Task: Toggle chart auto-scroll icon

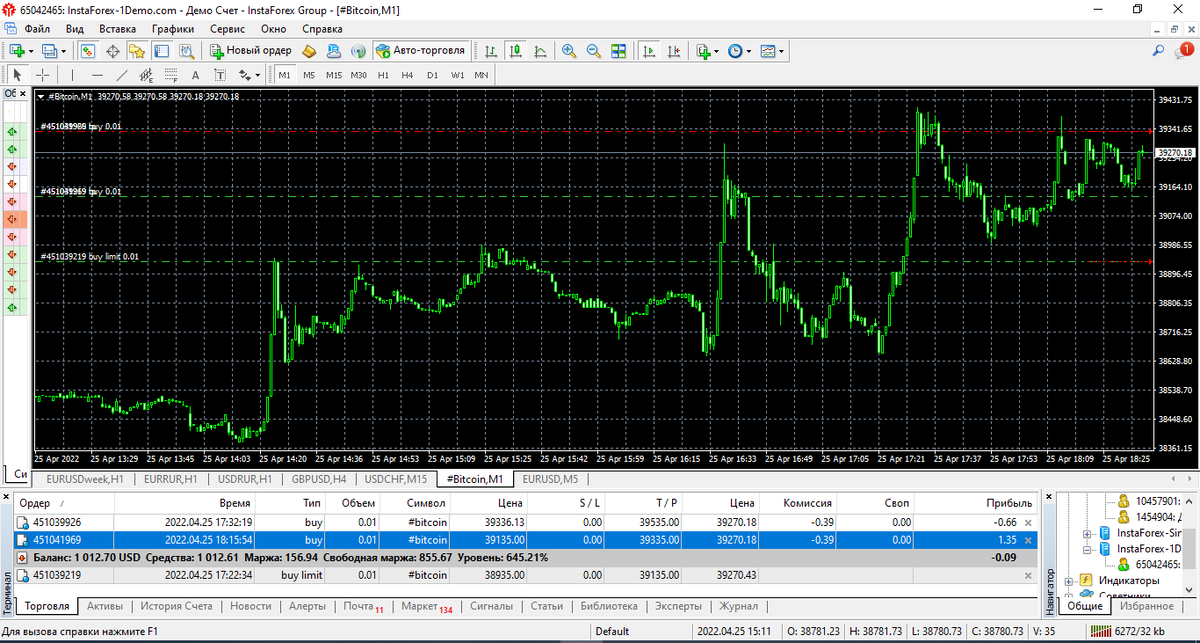Action: point(648,50)
